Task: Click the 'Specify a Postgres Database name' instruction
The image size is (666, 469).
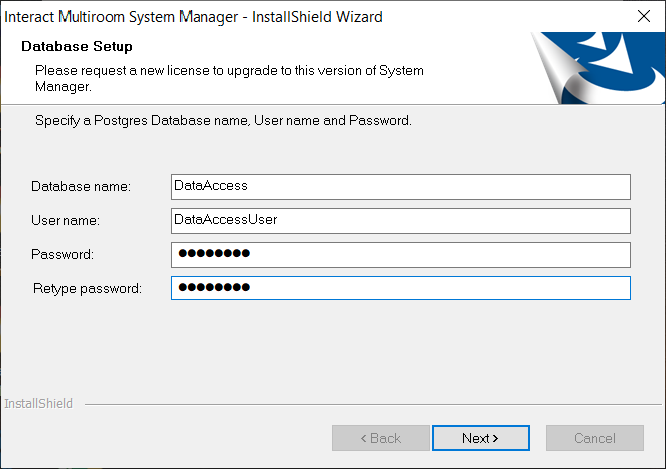Action: click(223, 121)
